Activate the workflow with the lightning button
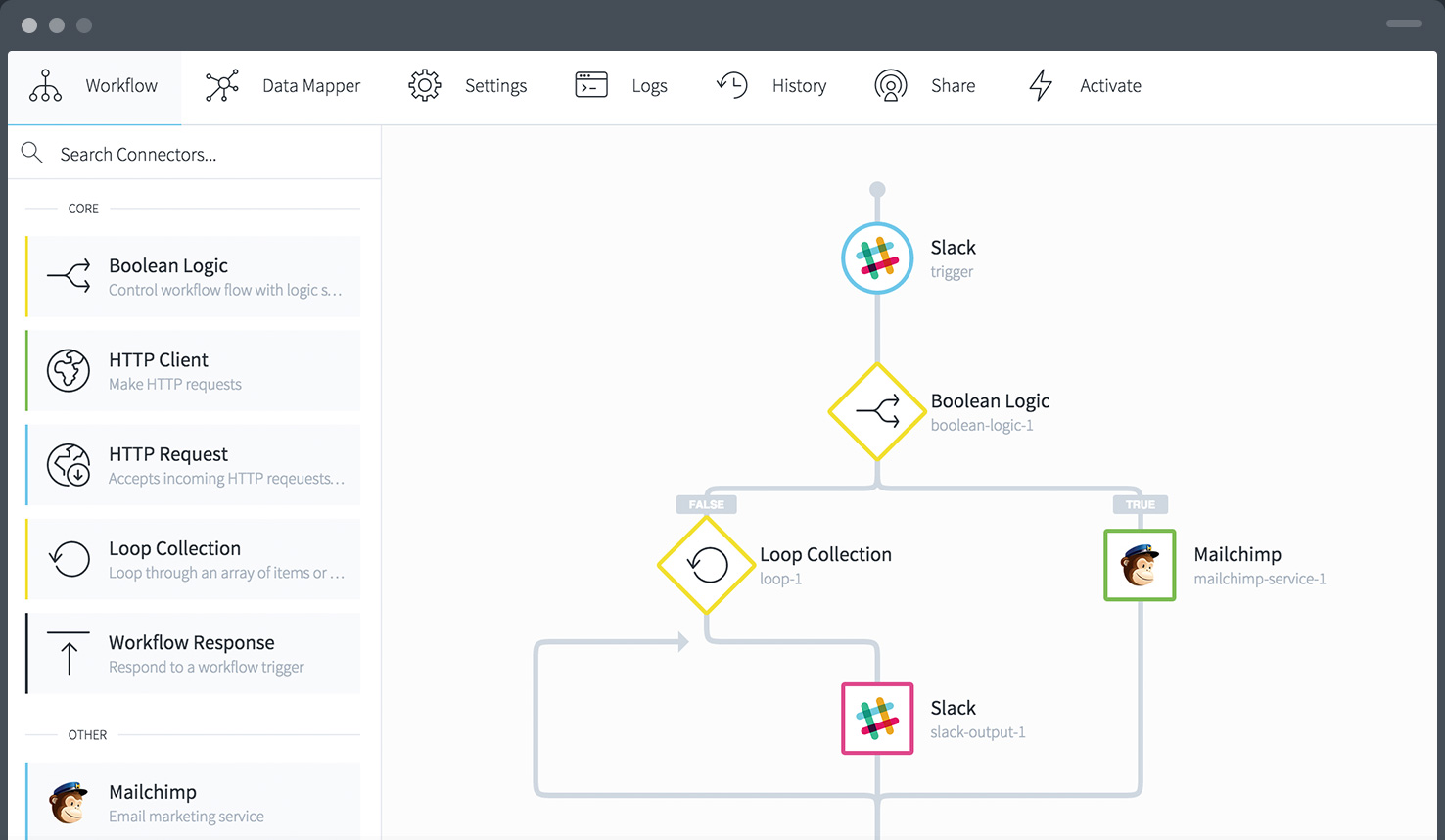Viewport: 1445px width, 840px height. (1085, 86)
